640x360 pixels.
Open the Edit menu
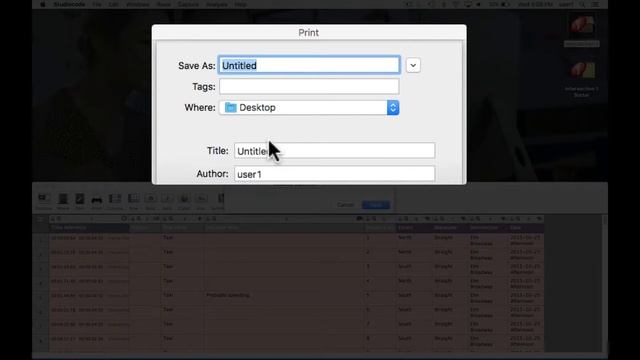114,4
